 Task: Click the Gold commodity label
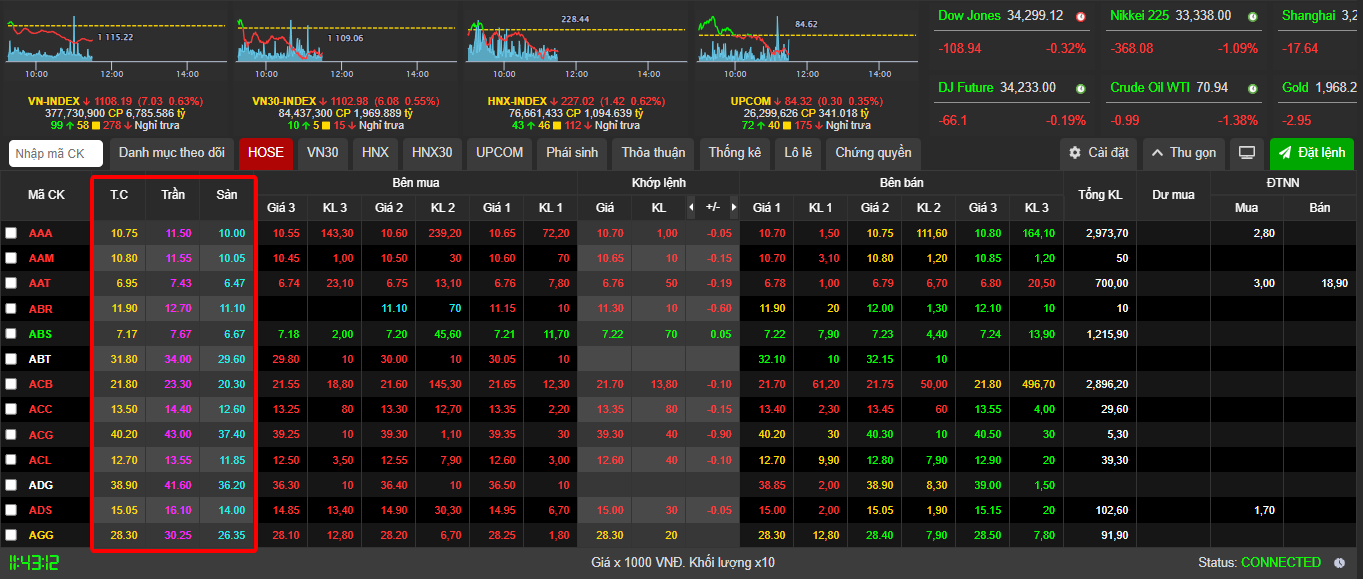(1297, 88)
